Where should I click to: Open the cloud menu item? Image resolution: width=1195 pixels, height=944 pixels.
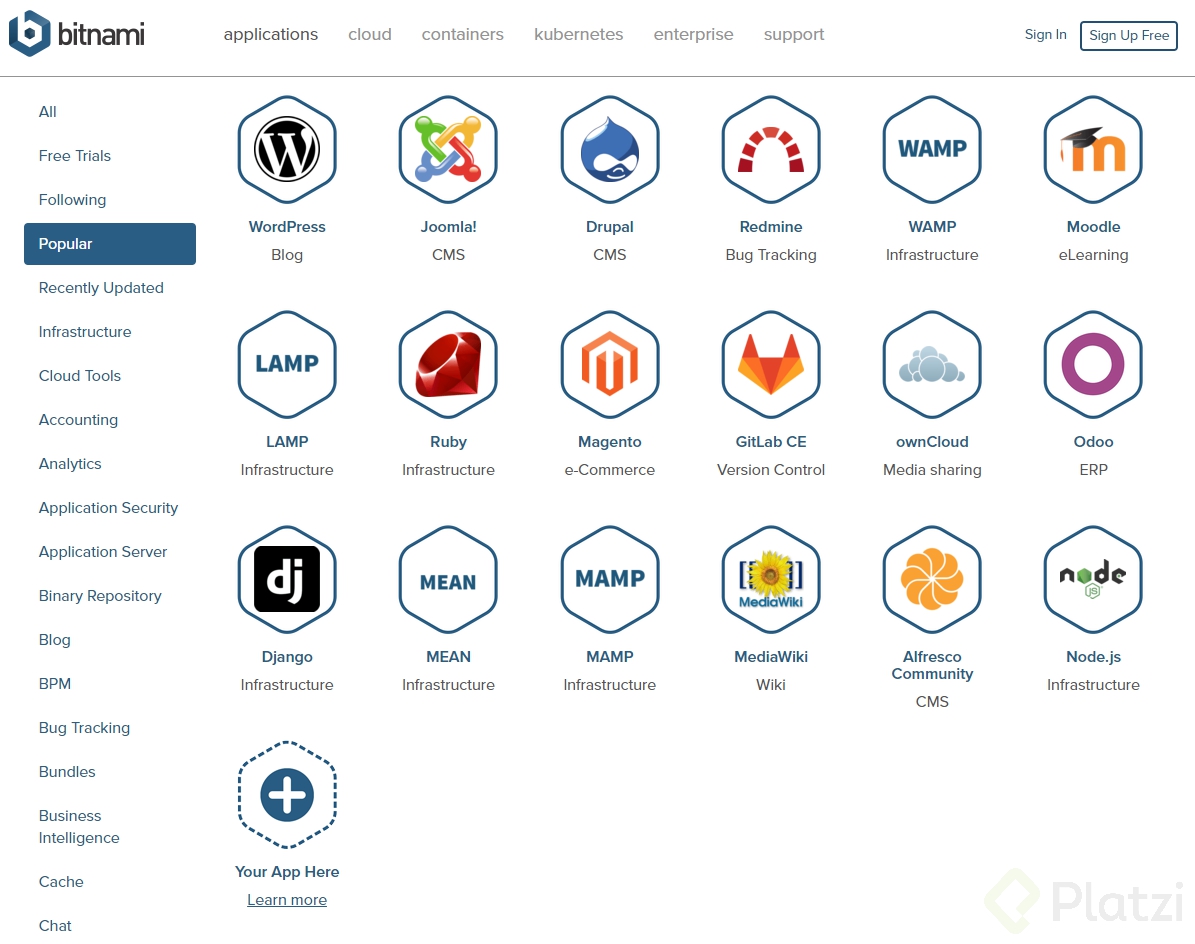tap(370, 34)
